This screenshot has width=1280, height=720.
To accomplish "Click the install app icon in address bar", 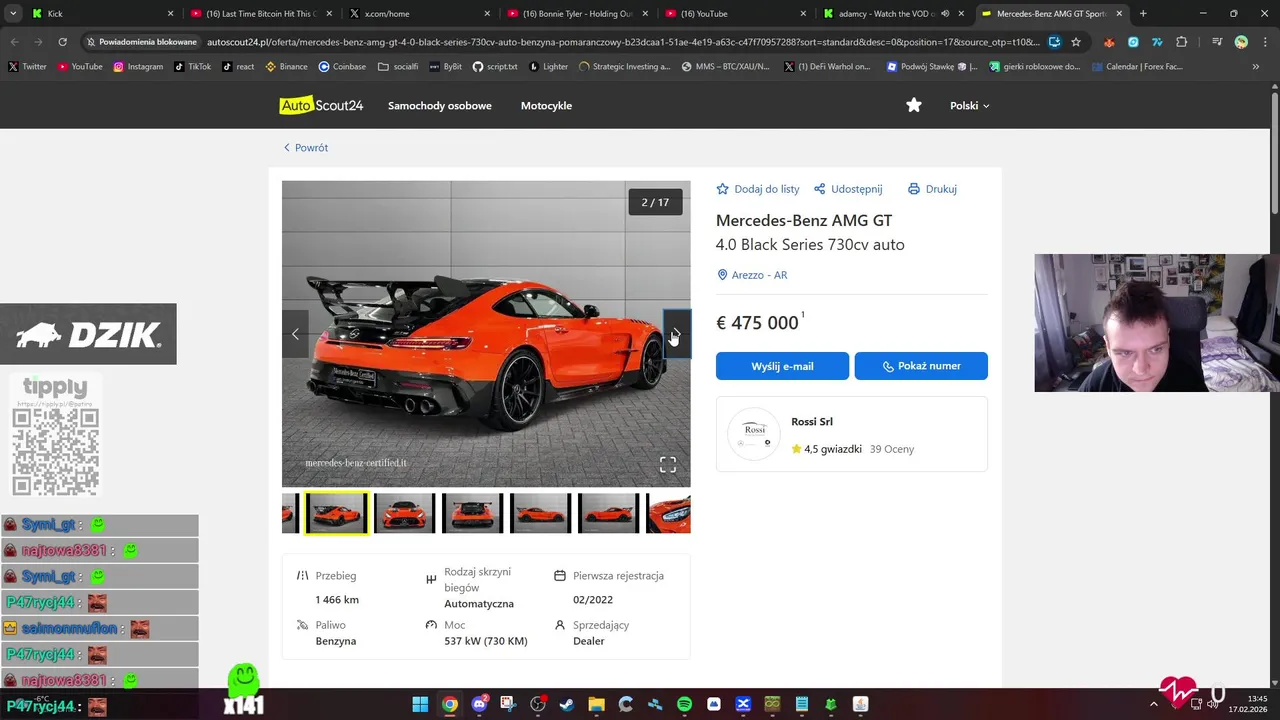I will 1054,42.
